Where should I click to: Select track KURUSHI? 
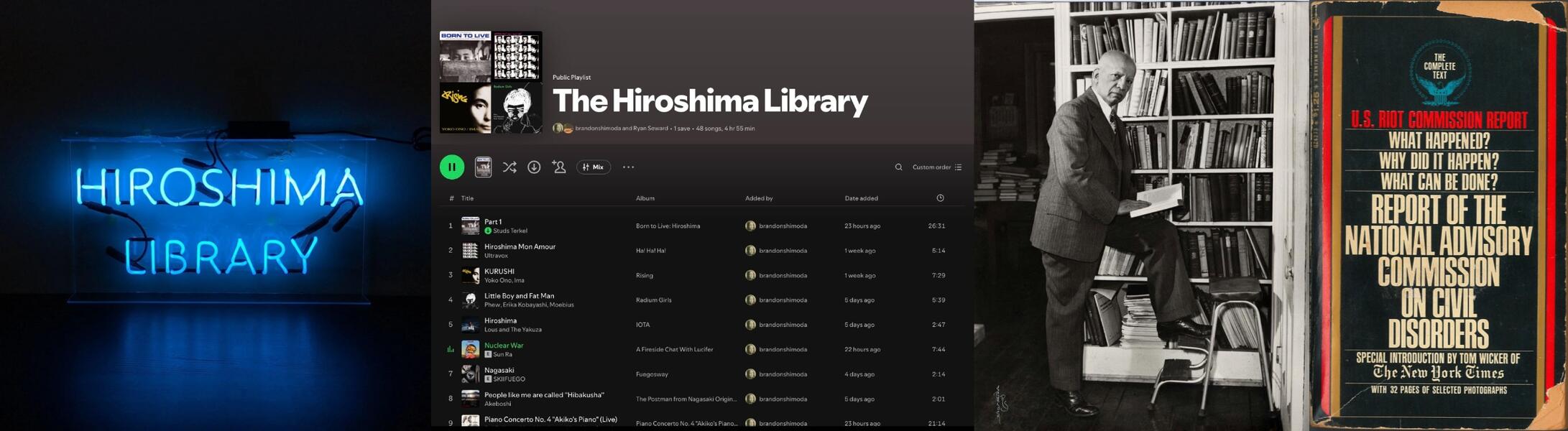point(499,272)
